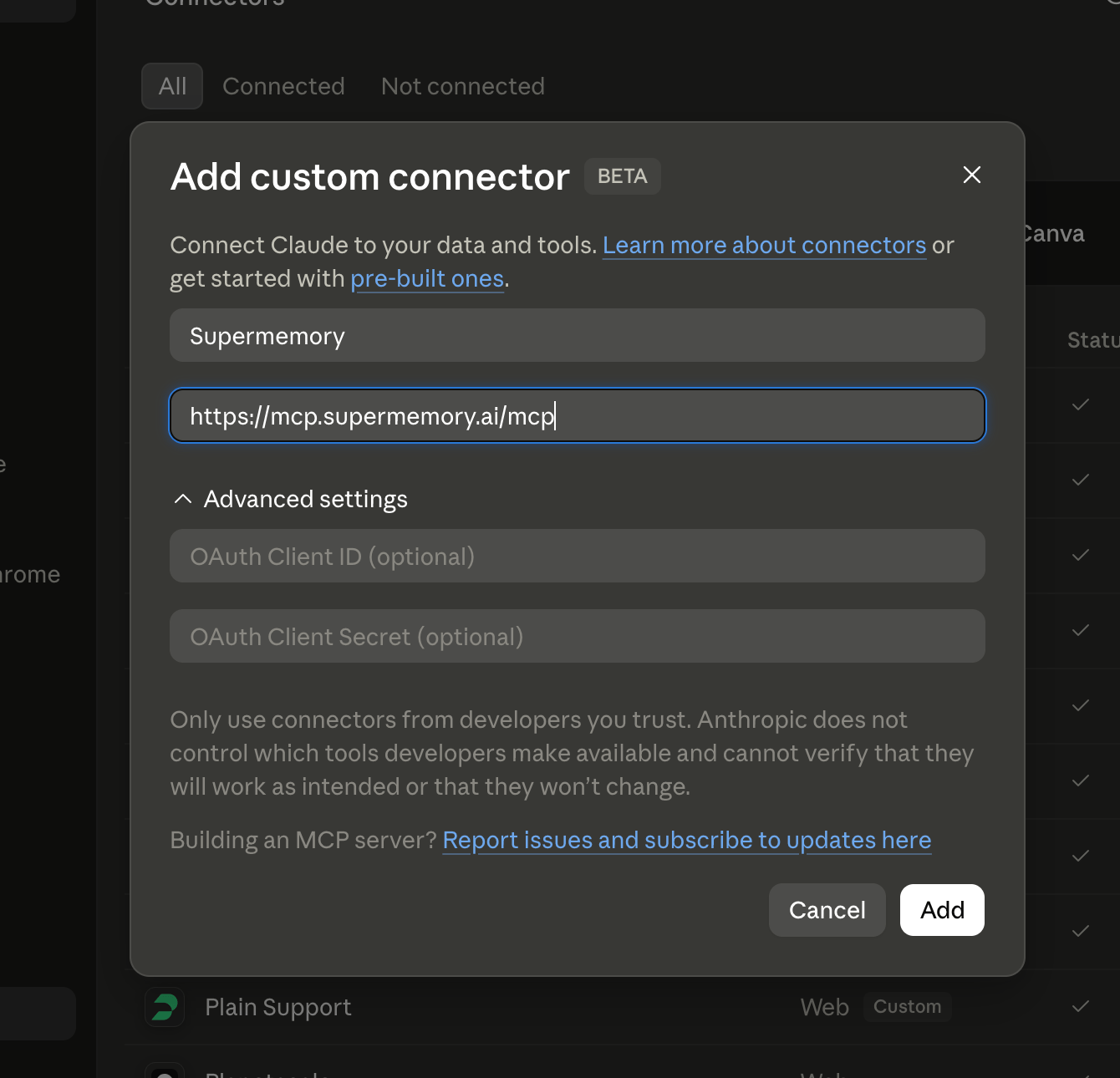Switch to the Not connected tab
Image resolution: width=1120 pixels, height=1078 pixels.
[x=463, y=86]
